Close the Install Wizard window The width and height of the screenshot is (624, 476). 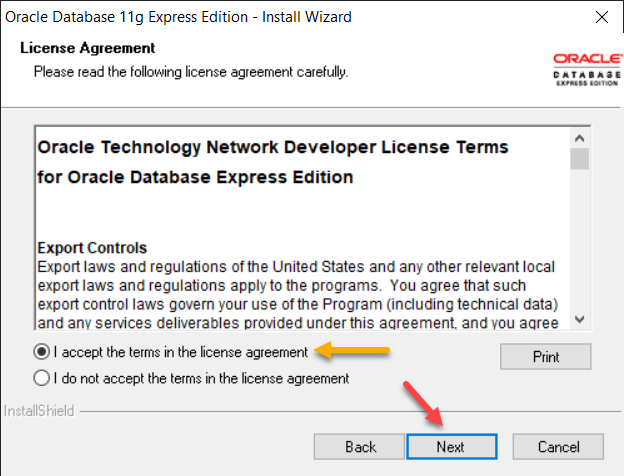pos(601,17)
